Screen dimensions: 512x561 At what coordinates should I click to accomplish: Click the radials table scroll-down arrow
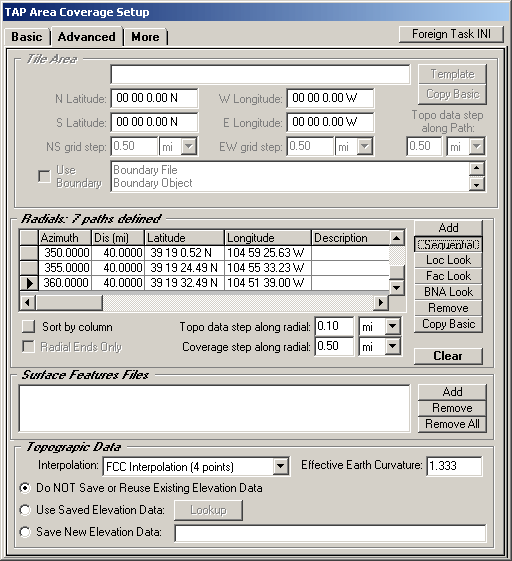[397, 288]
